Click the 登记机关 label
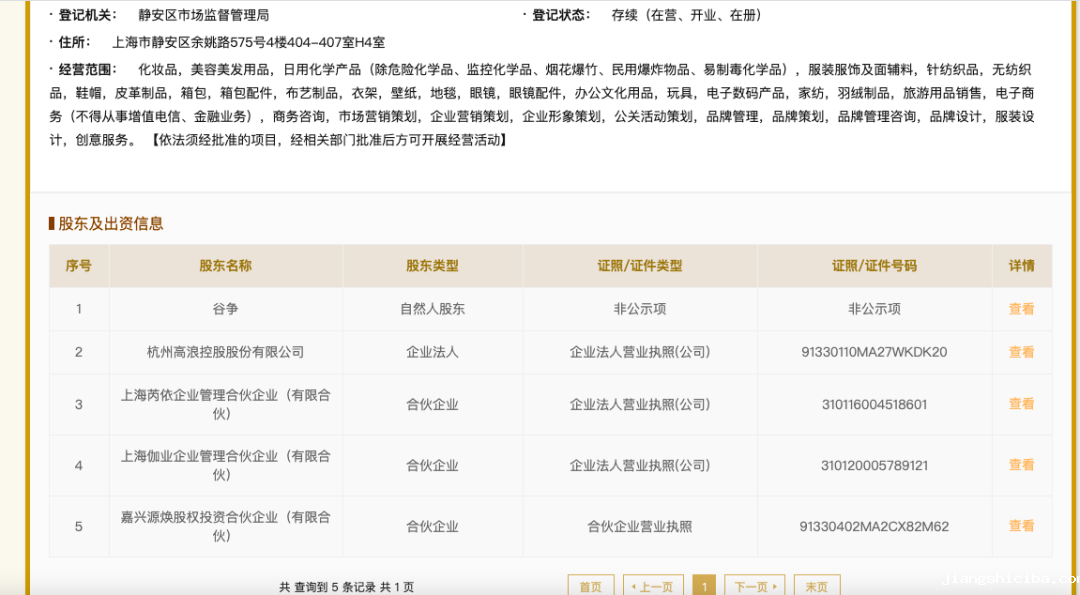The height and width of the screenshot is (595, 1080). 88,15
